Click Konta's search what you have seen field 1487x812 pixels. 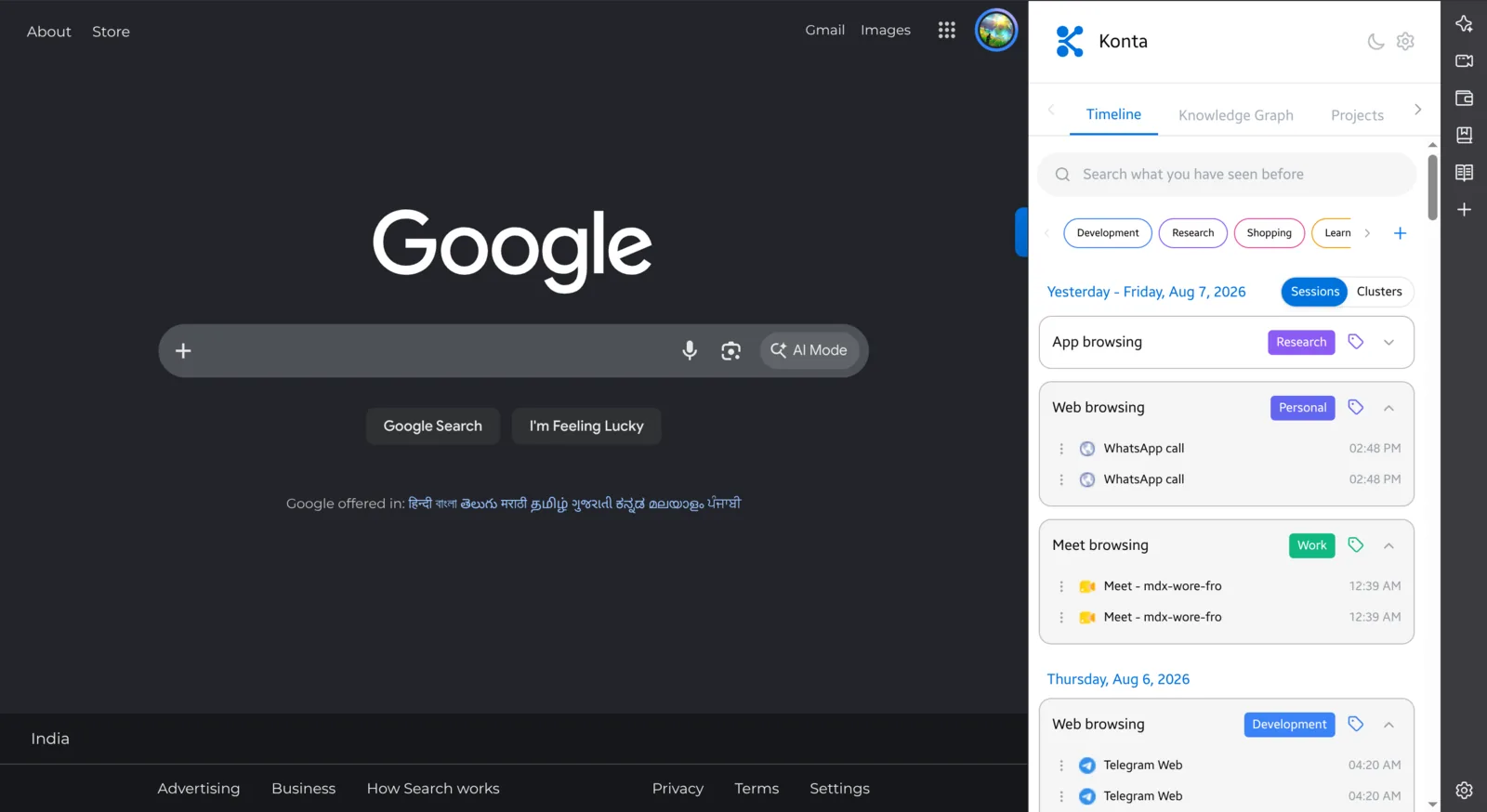1227,175
